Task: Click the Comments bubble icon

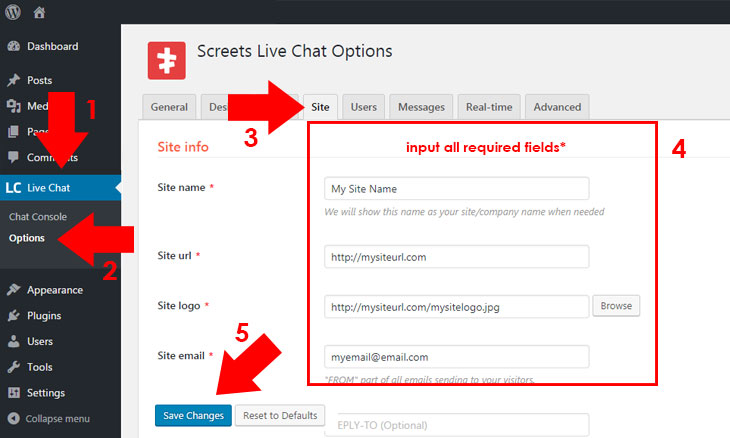Action: [14, 157]
